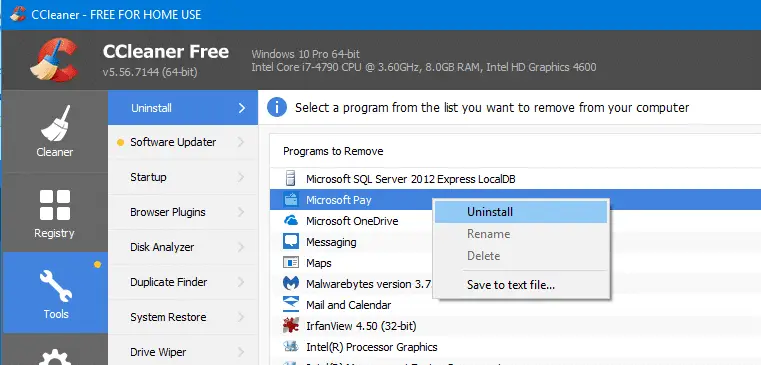
Task: Click the small CCleaner title bar icon
Action: pyautogui.click(x=17, y=14)
